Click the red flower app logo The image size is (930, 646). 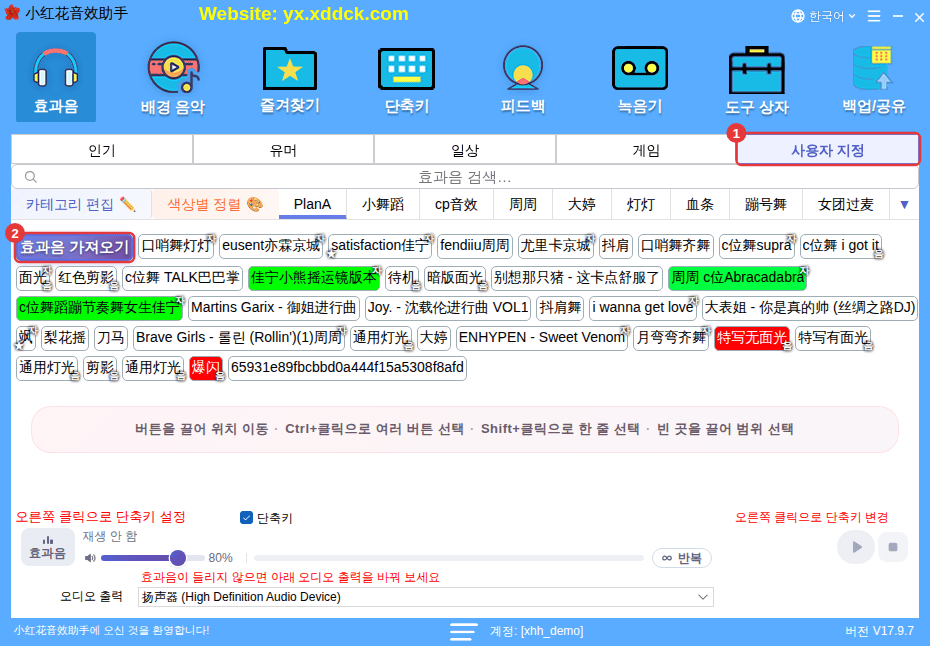point(12,12)
